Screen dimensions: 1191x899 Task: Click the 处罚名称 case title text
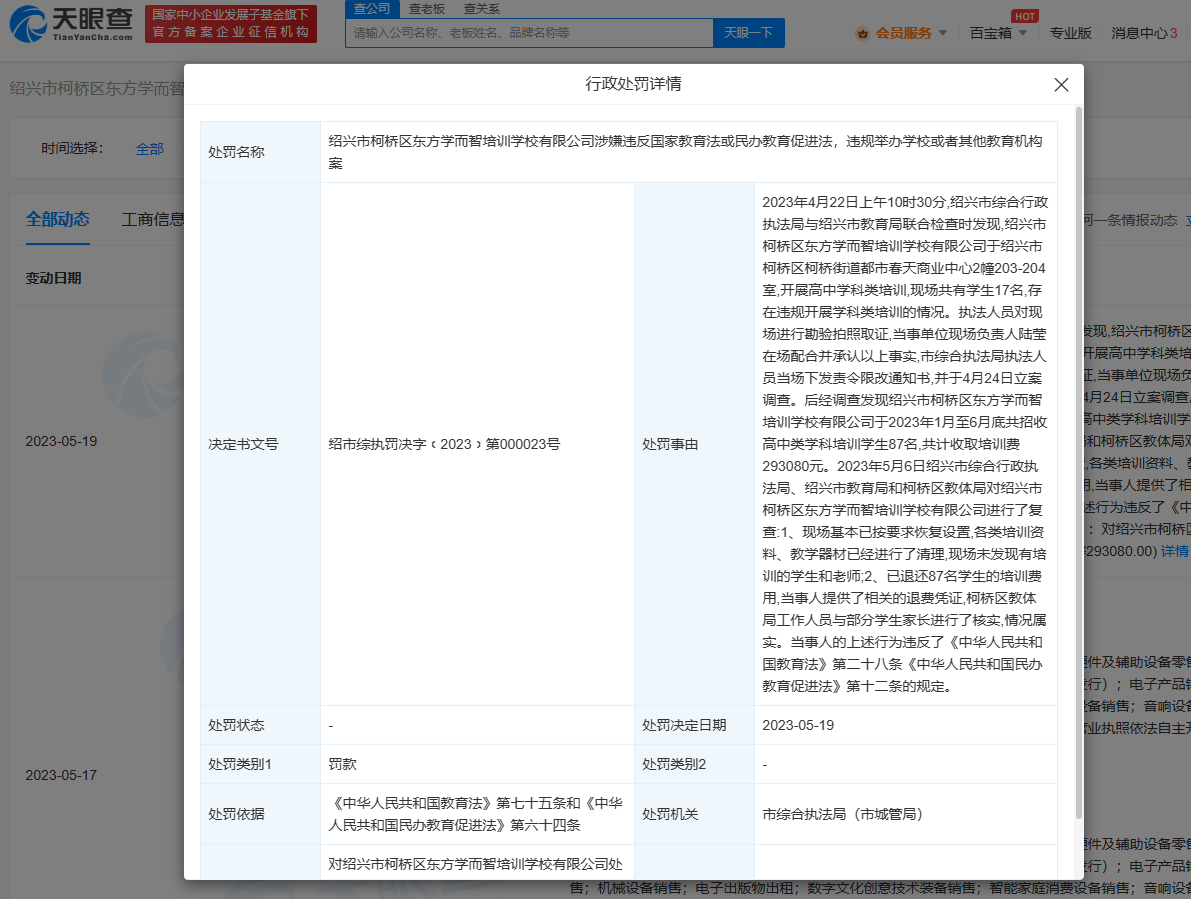click(685, 152)
